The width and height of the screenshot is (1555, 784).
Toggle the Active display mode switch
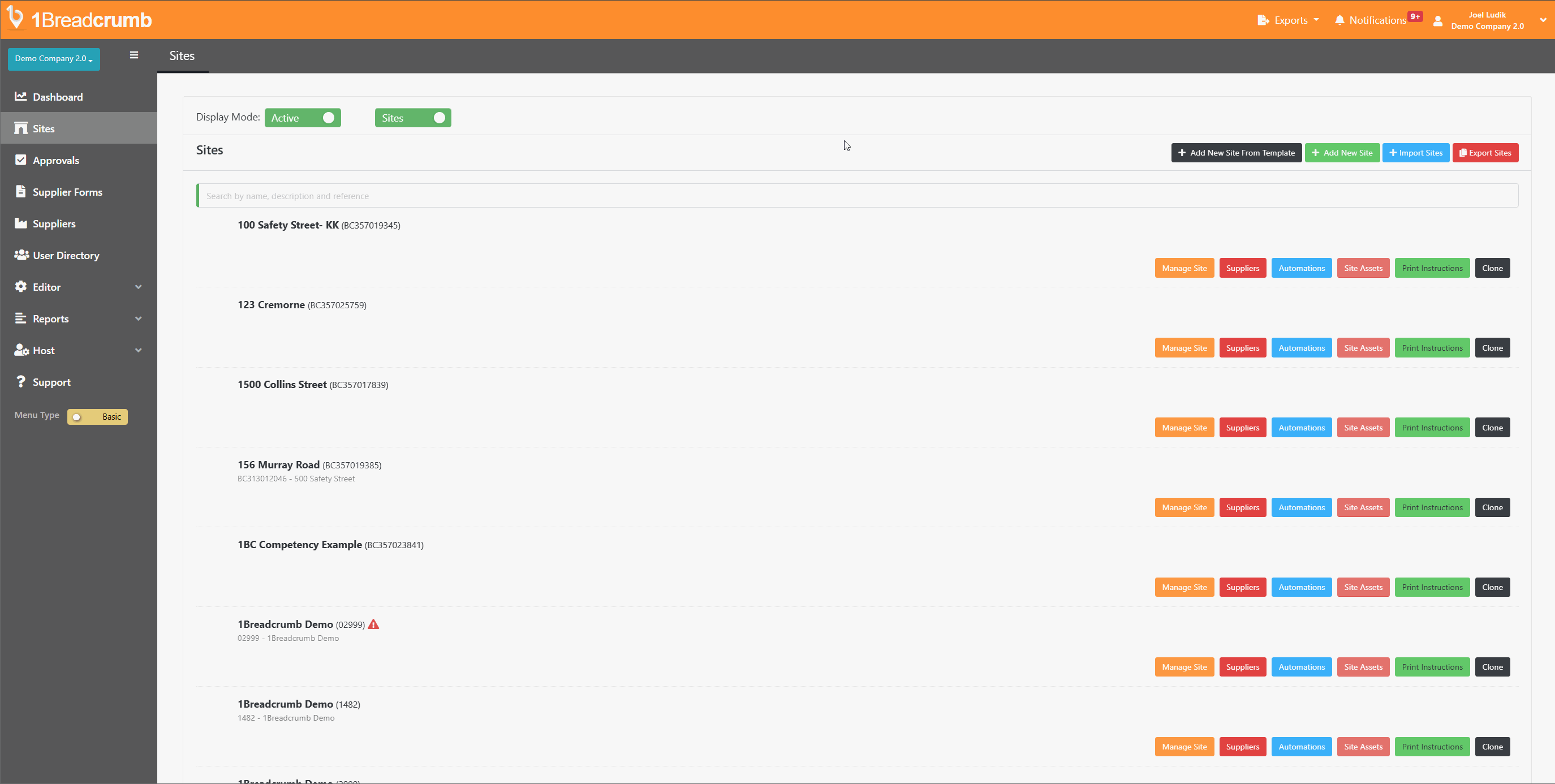[329, 117]
